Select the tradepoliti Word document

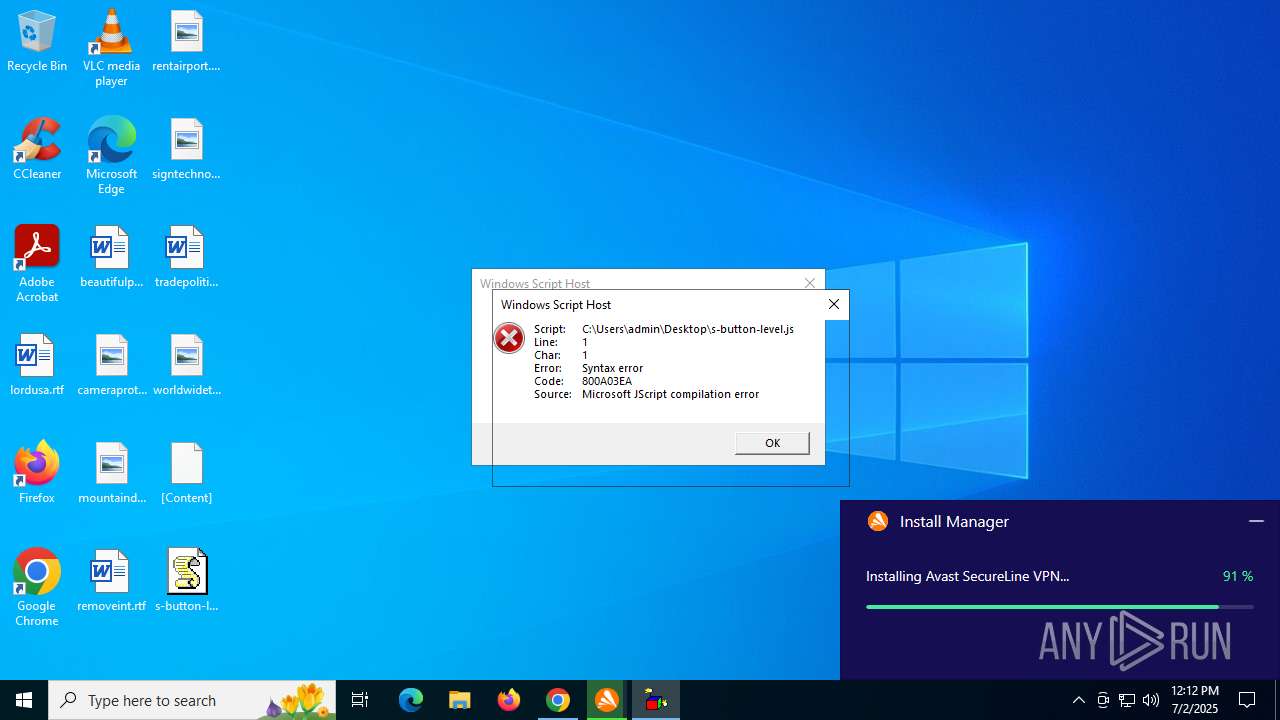(186, 257)
